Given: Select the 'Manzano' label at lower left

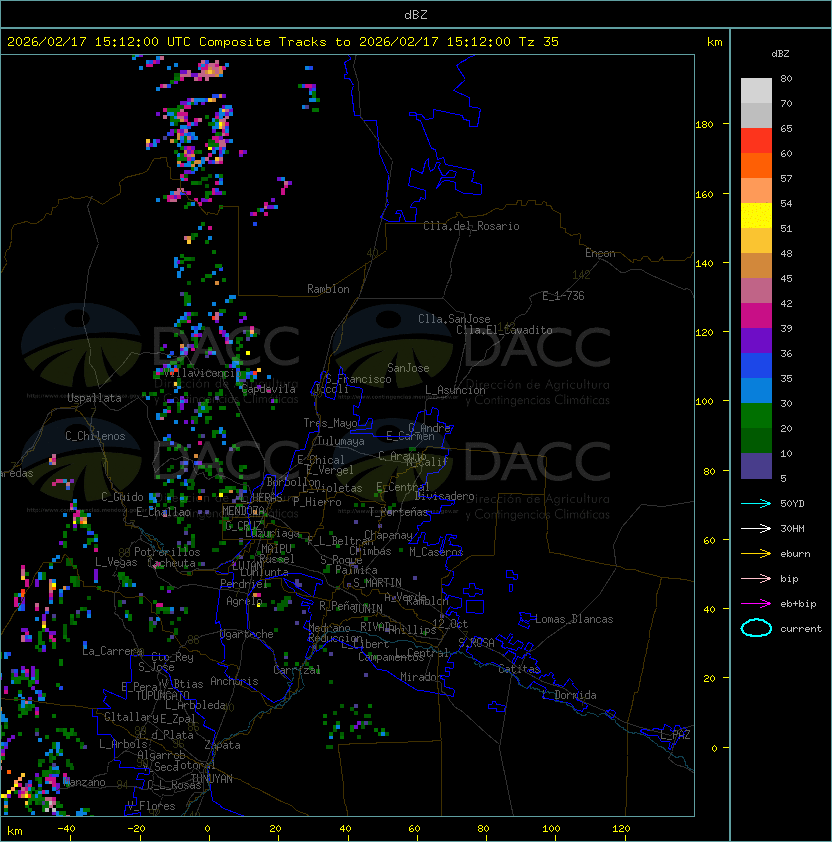Looking at the screenshot, I should point(84,782).
